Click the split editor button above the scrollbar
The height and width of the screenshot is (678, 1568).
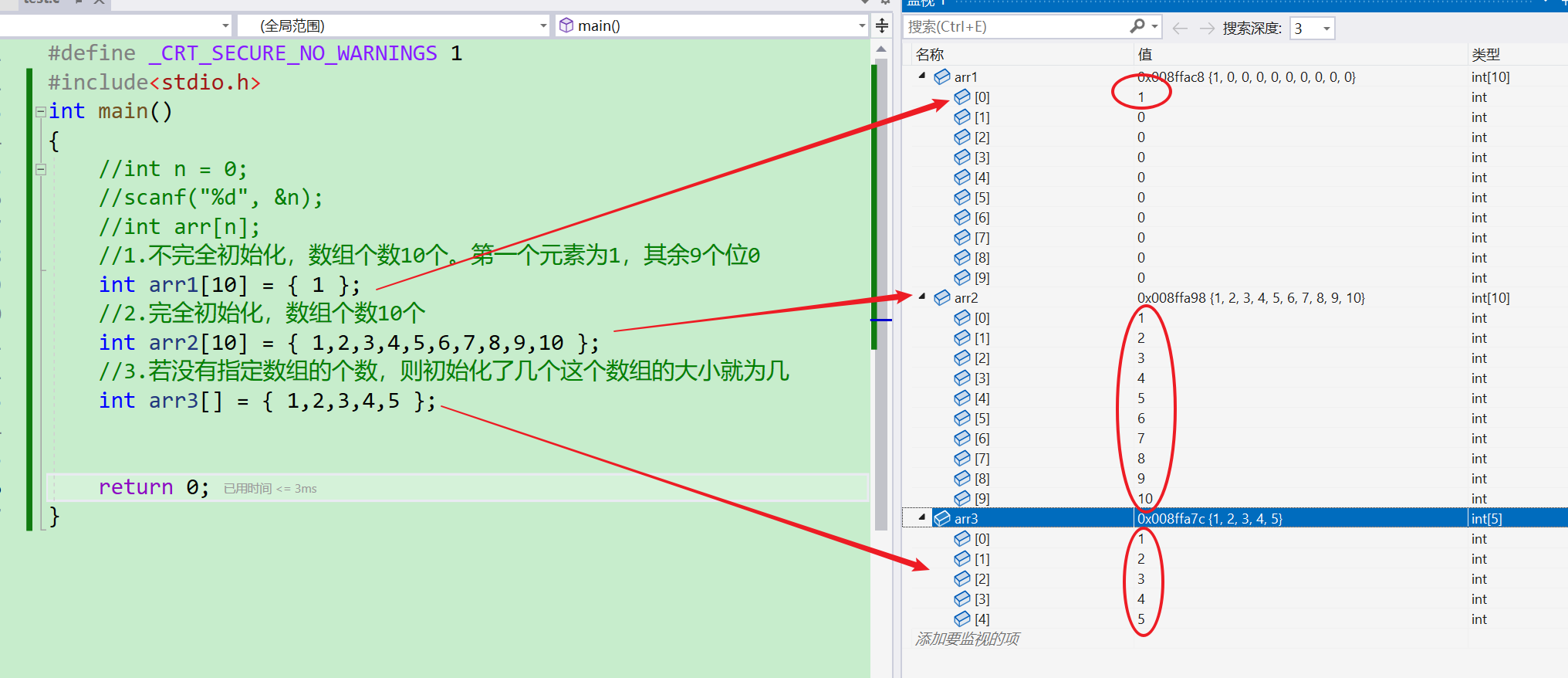tap(882, 26)
